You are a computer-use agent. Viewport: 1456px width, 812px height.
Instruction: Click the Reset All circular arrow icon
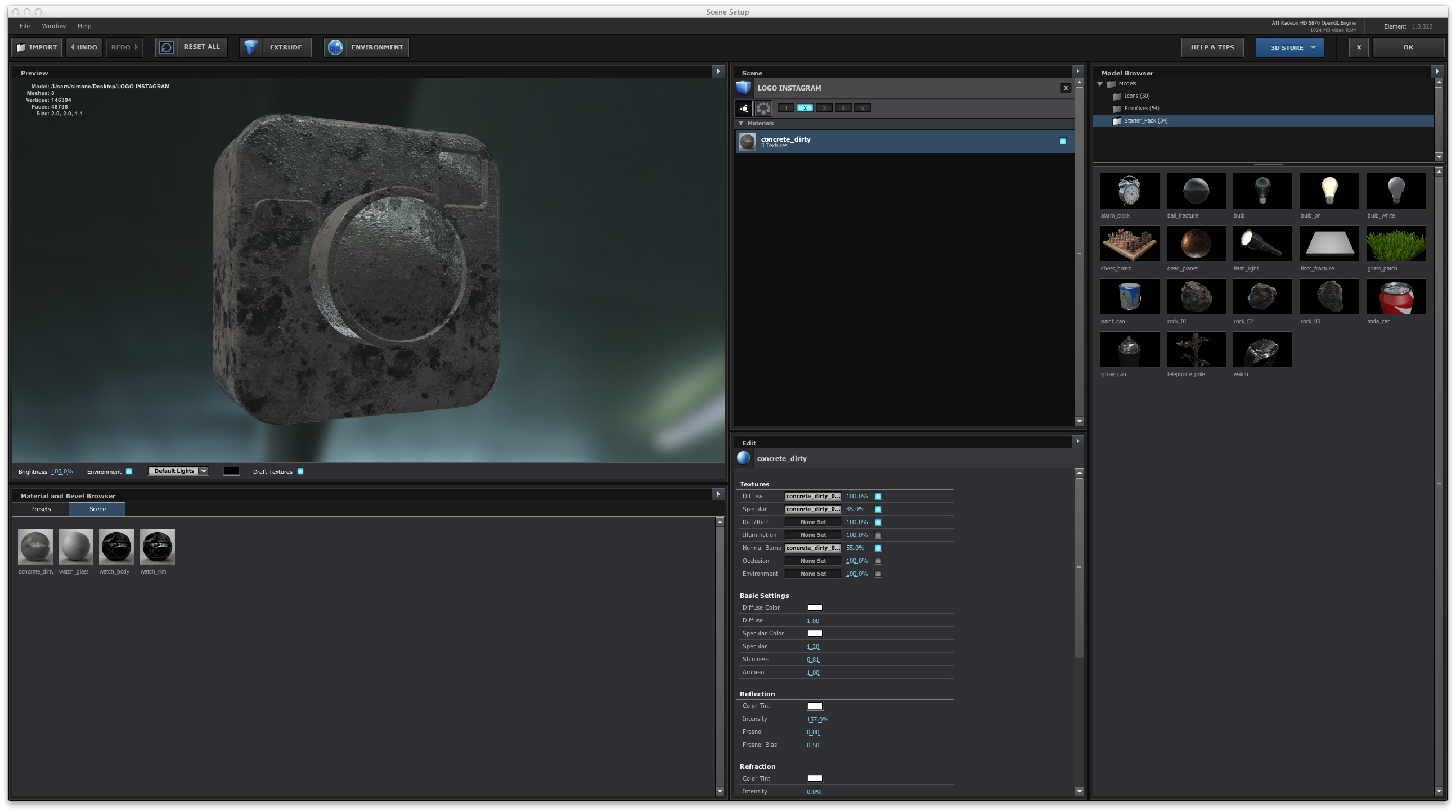click(166, 47)
